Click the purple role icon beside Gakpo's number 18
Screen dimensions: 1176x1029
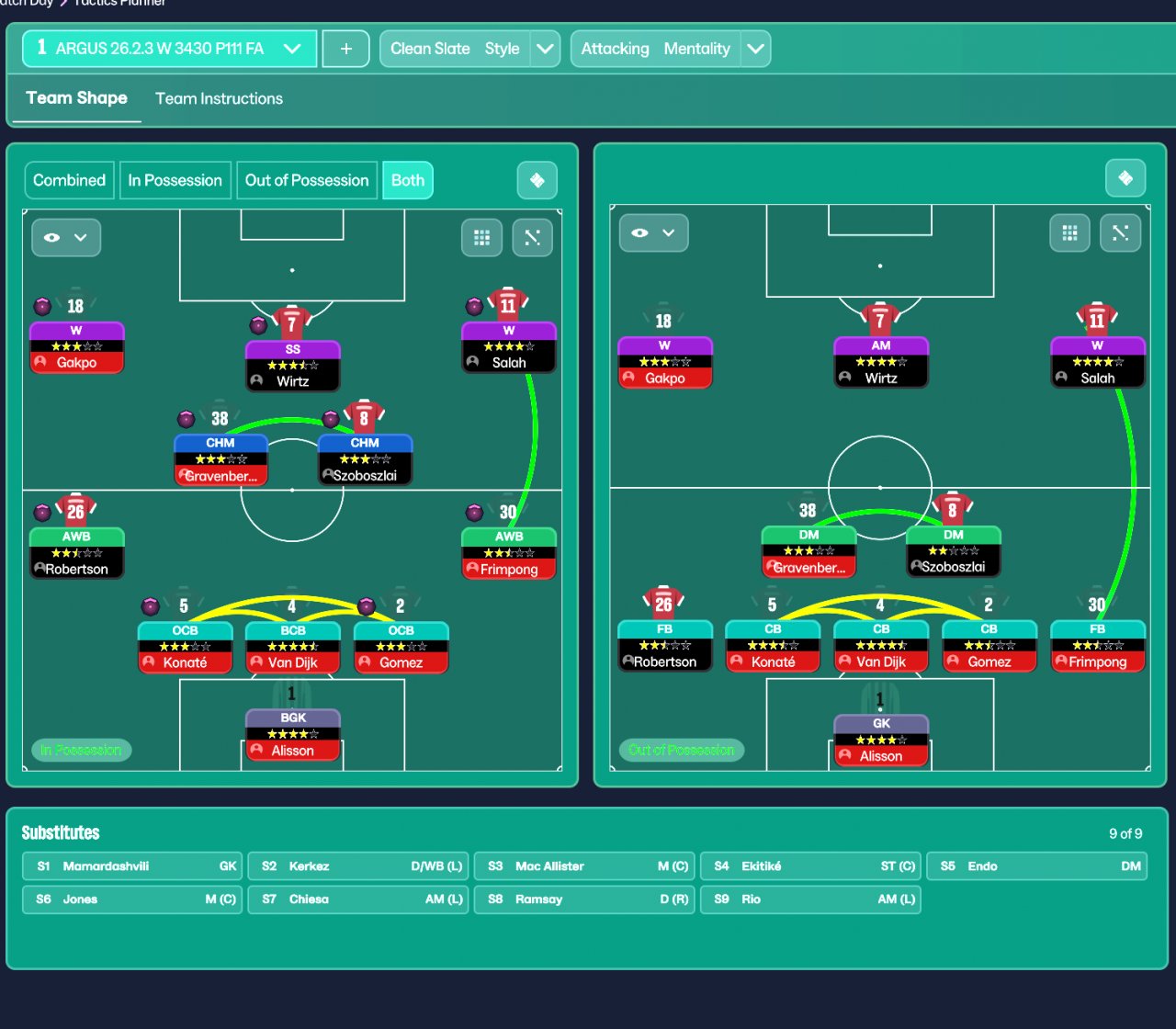42,306
